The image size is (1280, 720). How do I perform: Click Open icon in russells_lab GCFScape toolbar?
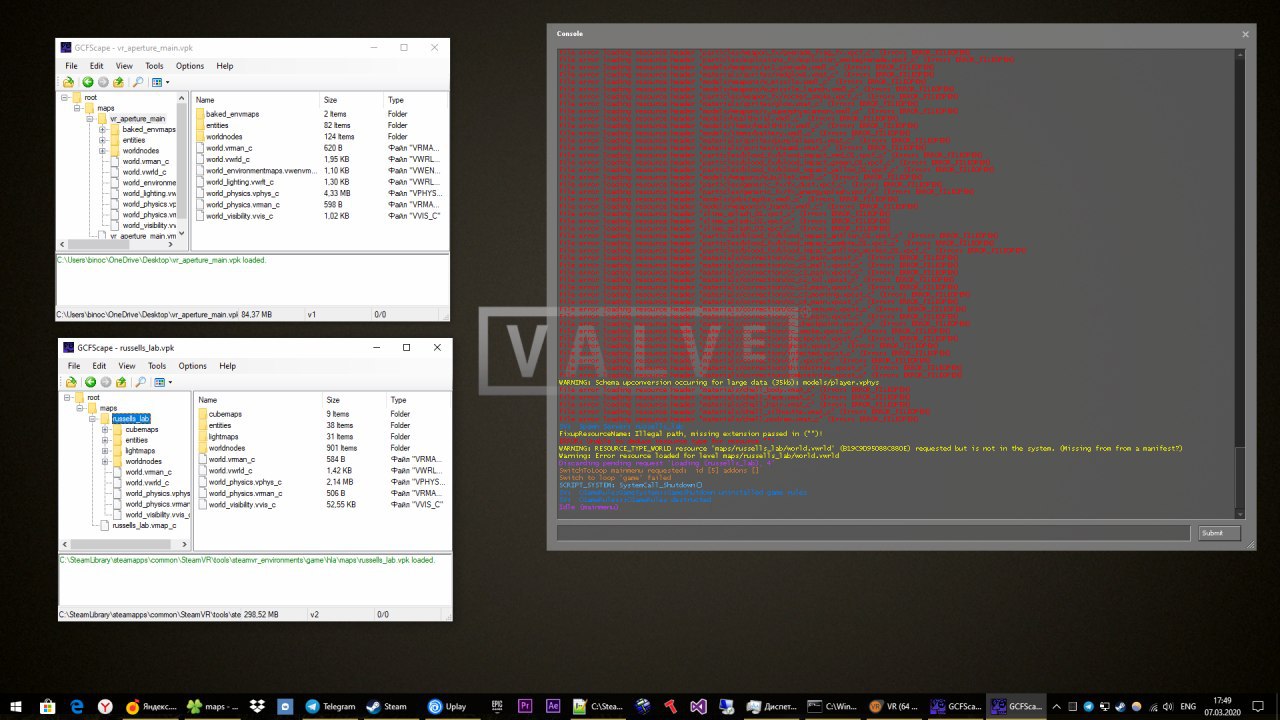coord(71,382)
